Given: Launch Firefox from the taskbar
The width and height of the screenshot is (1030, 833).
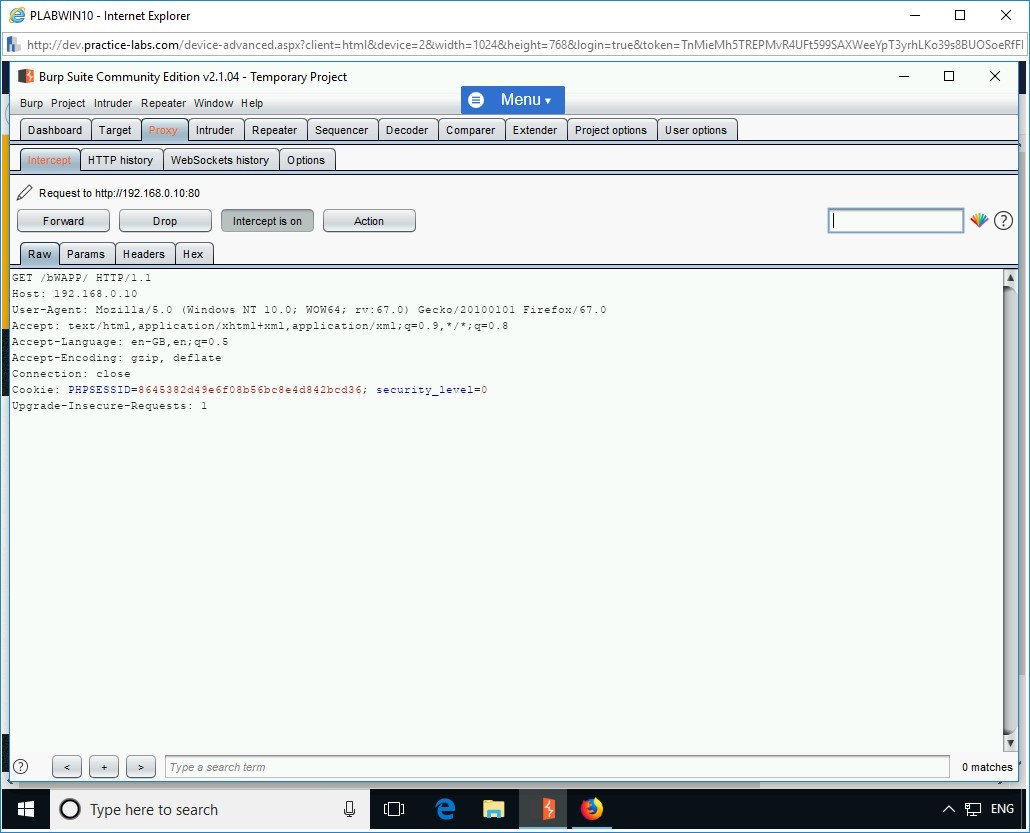Looking at the screenshot, I should 592,809.
